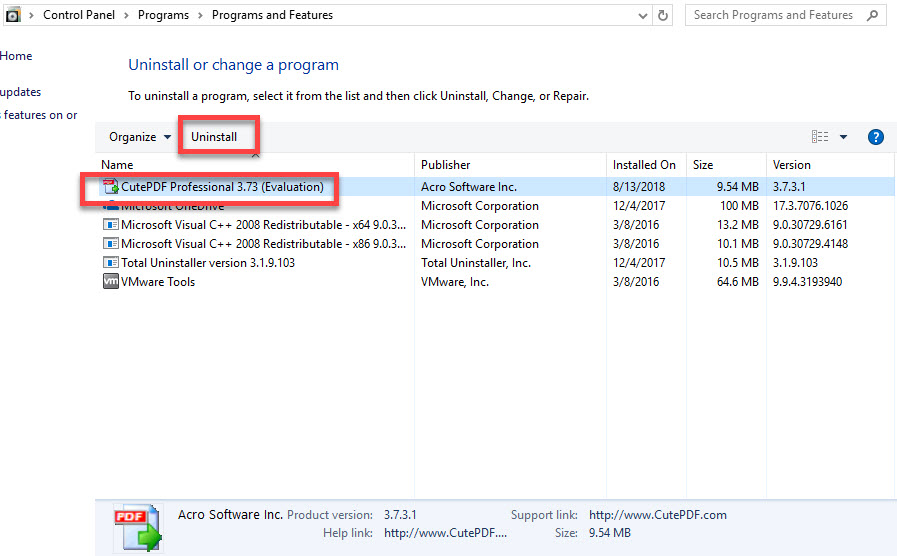897x556 pixels.
Task: Click the features on or sidebar link
Action: click(x=39, y=114)
